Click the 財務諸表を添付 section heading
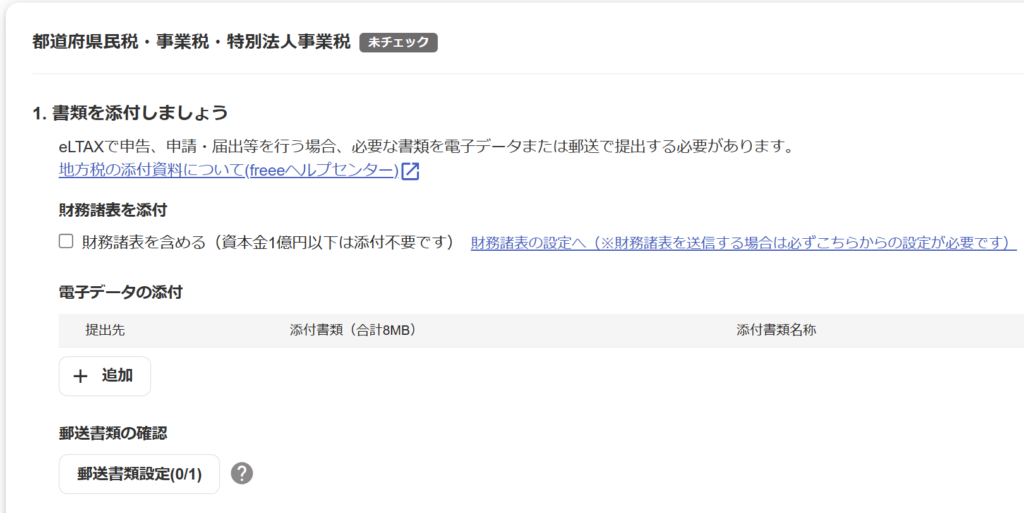Image resolution: width=1024 pixels, height=513 pixels. tap(112, 210)
